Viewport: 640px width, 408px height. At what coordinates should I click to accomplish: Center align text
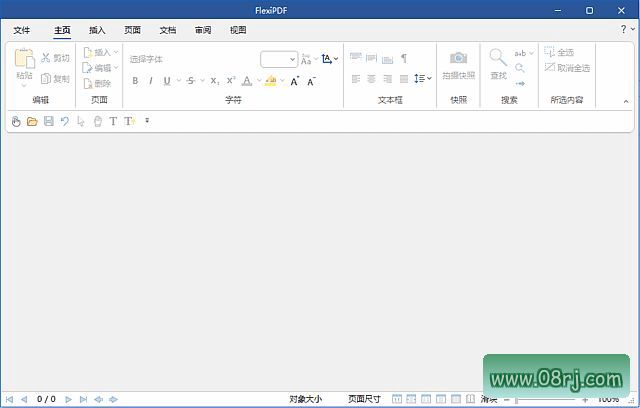point(371,79)
